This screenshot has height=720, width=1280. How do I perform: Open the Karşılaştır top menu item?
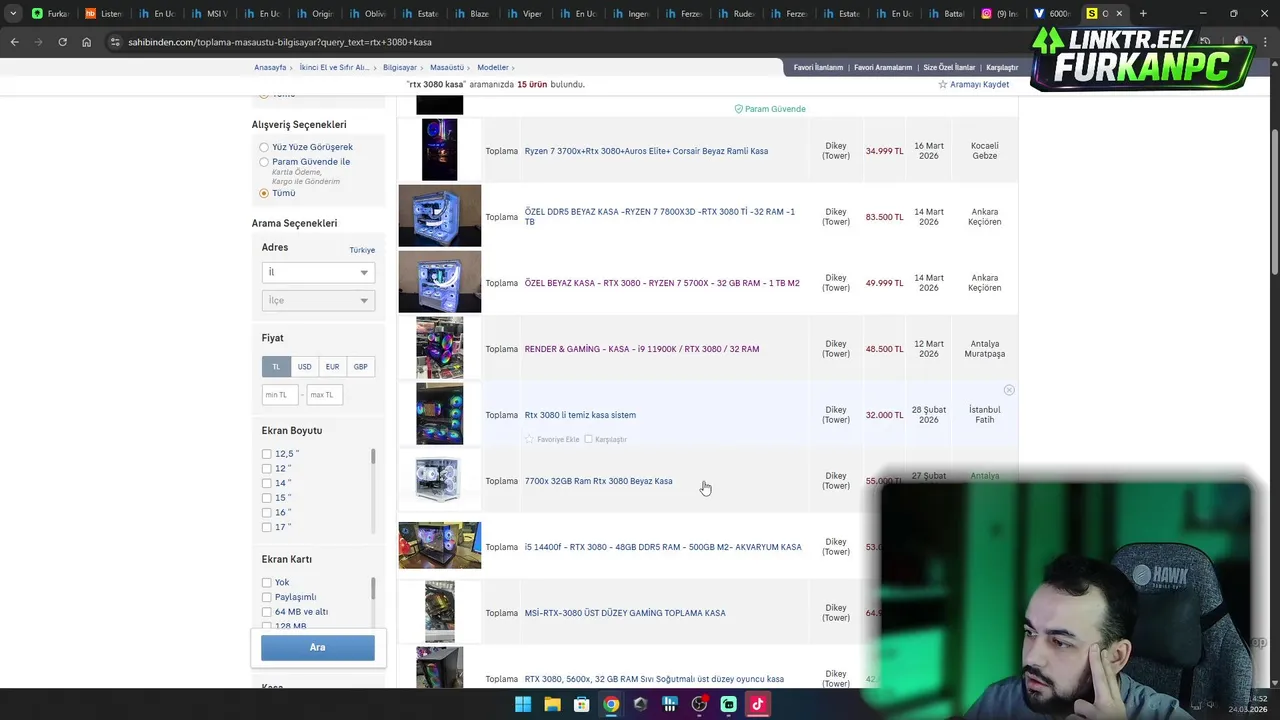[1002, 68]
